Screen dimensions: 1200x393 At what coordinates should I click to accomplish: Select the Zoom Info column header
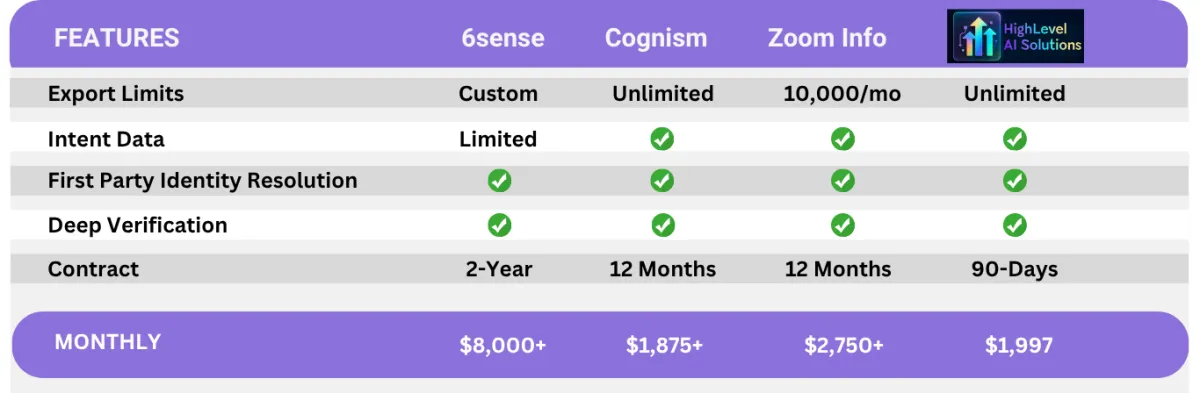[x=827, y=39]
